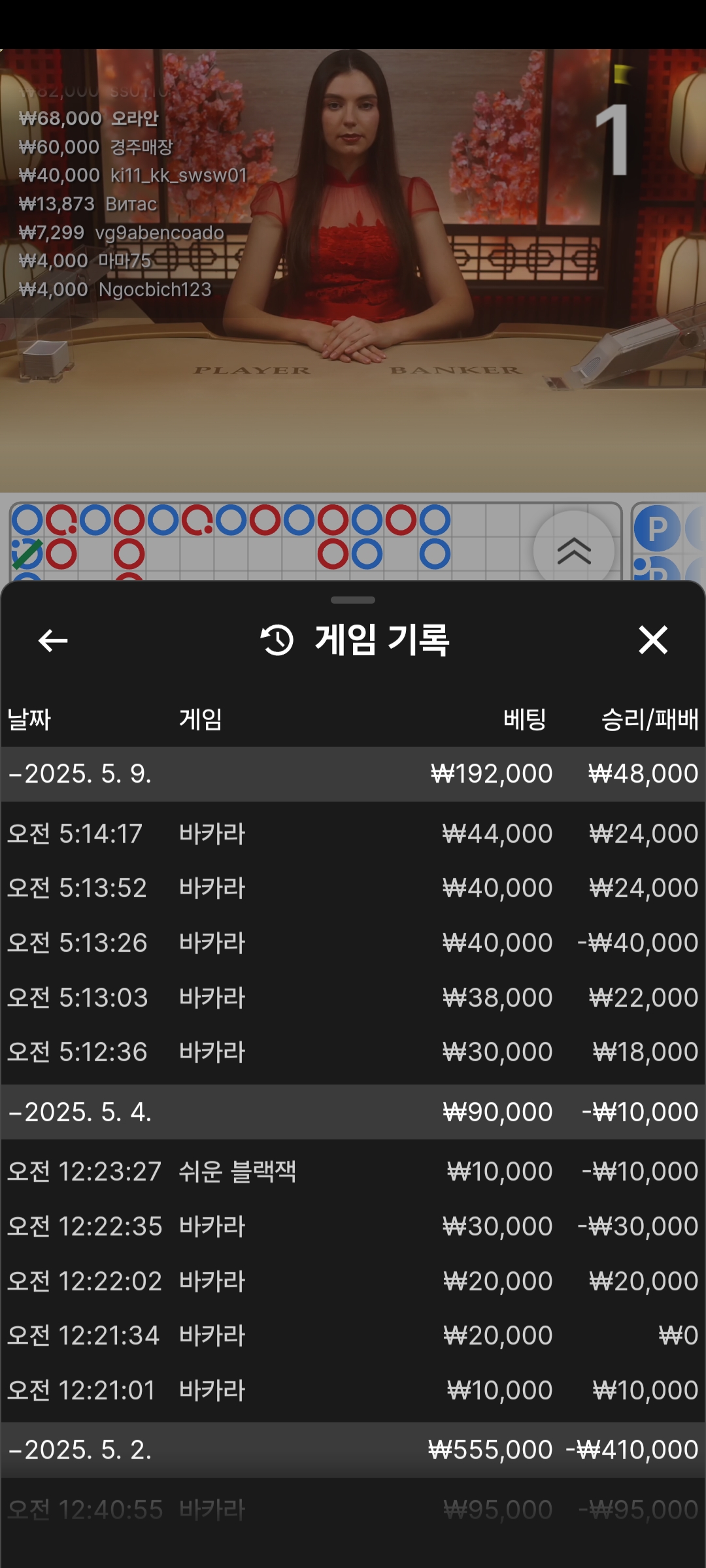This screenshot has width=706, height=1568.
Task: Tap the ₩40,000 ki11_kk_swsw01 leaderboard entry
Action: tap(133, 175)
